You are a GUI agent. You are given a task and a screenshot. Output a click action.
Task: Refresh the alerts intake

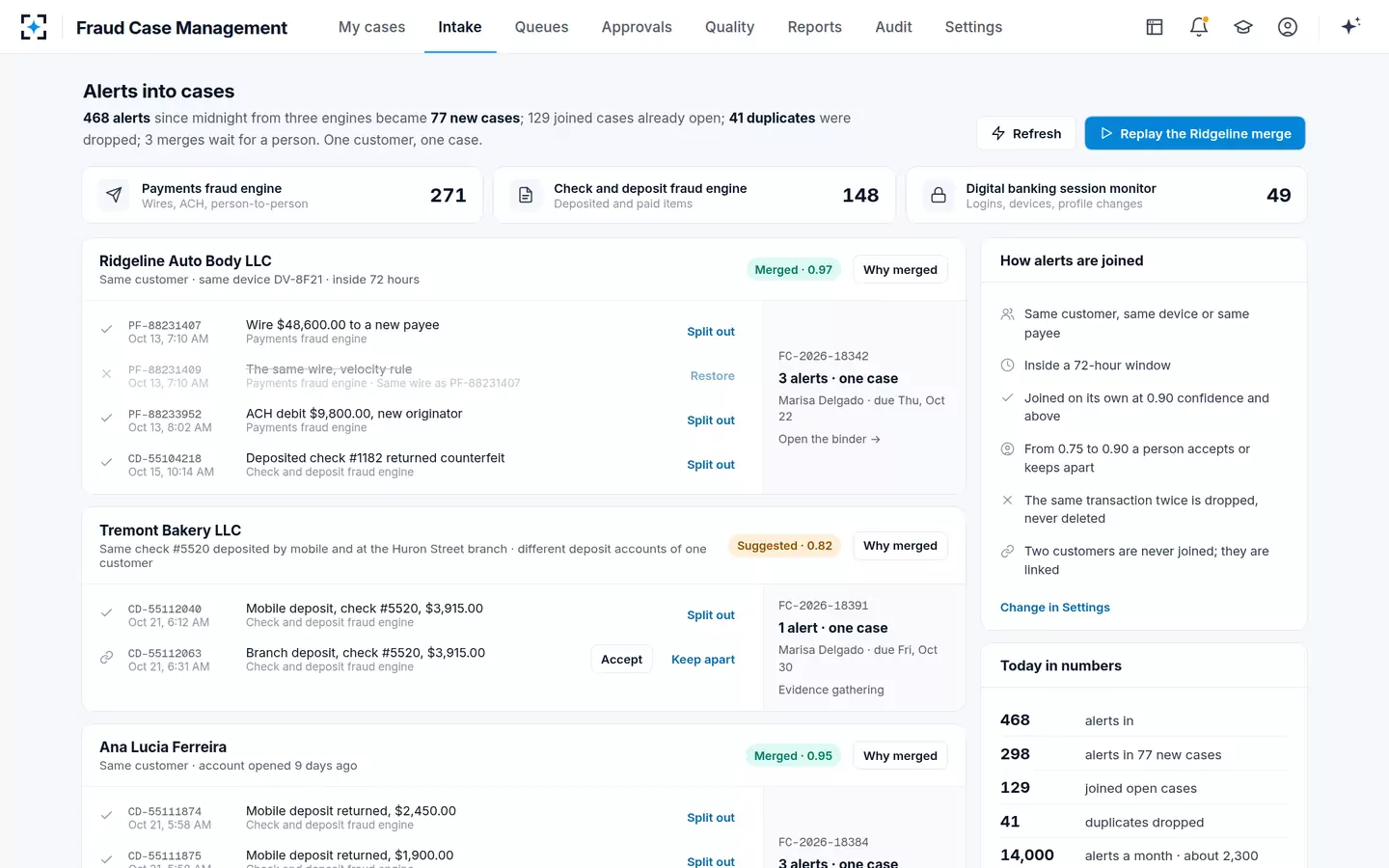coord(1026,134)
